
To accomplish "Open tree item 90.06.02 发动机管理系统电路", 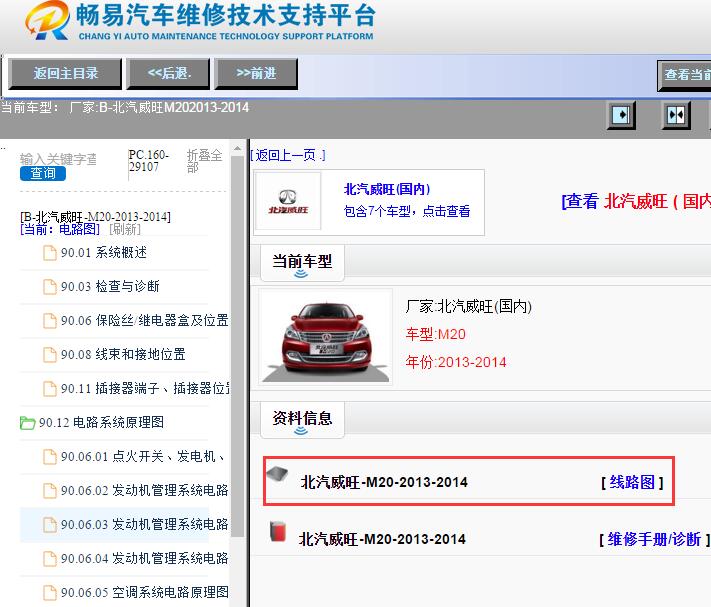I will click(144, 491).
